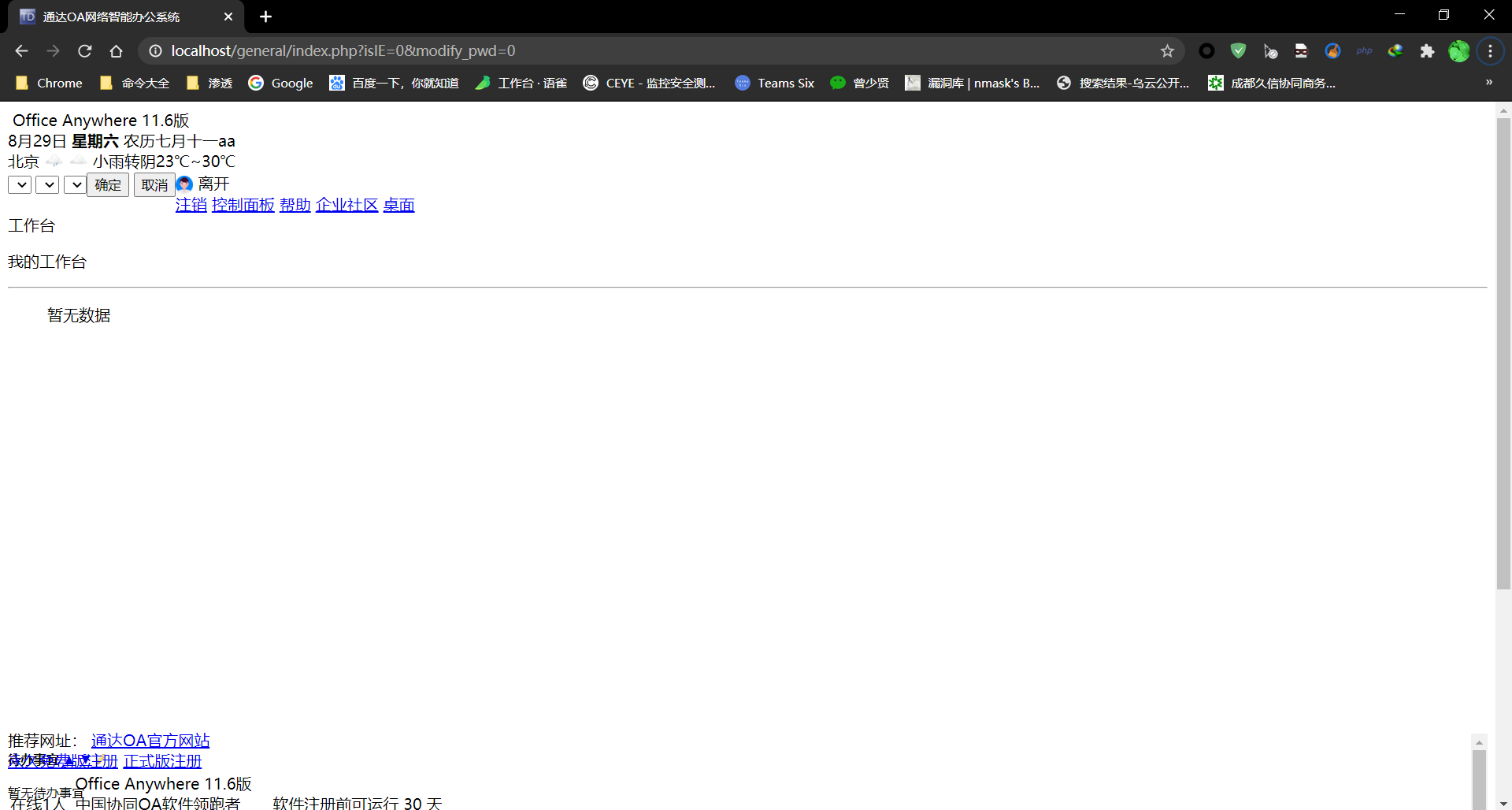
Task: Open the 命令大全 bookmarks folder
Action: (134, 83)
